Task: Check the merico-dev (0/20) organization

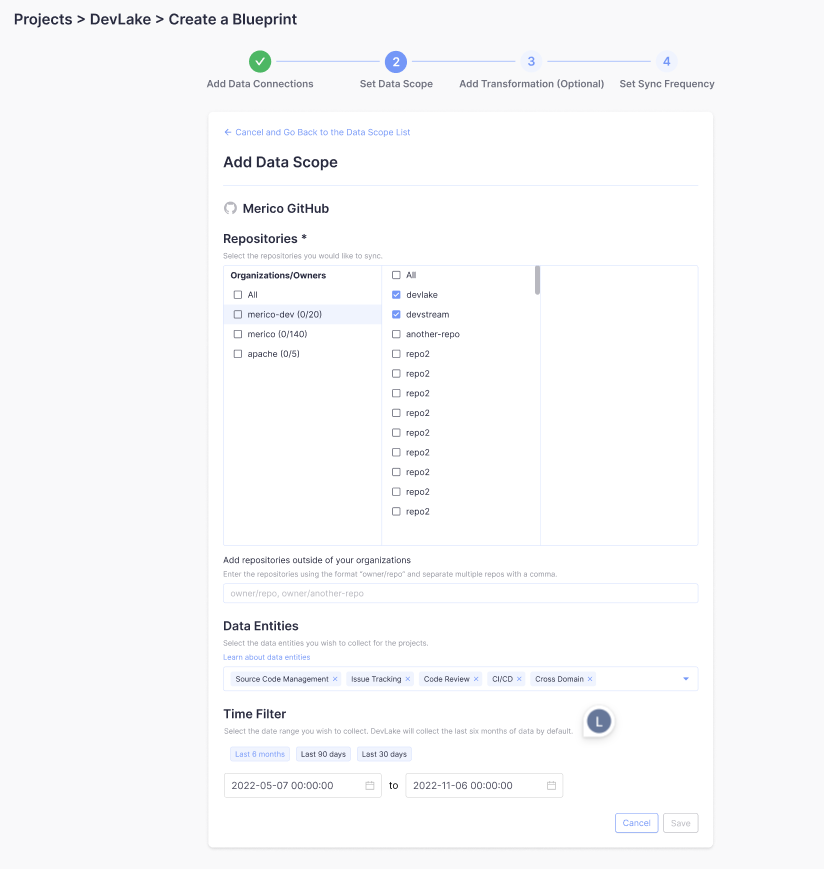Action: pos(238,314)
